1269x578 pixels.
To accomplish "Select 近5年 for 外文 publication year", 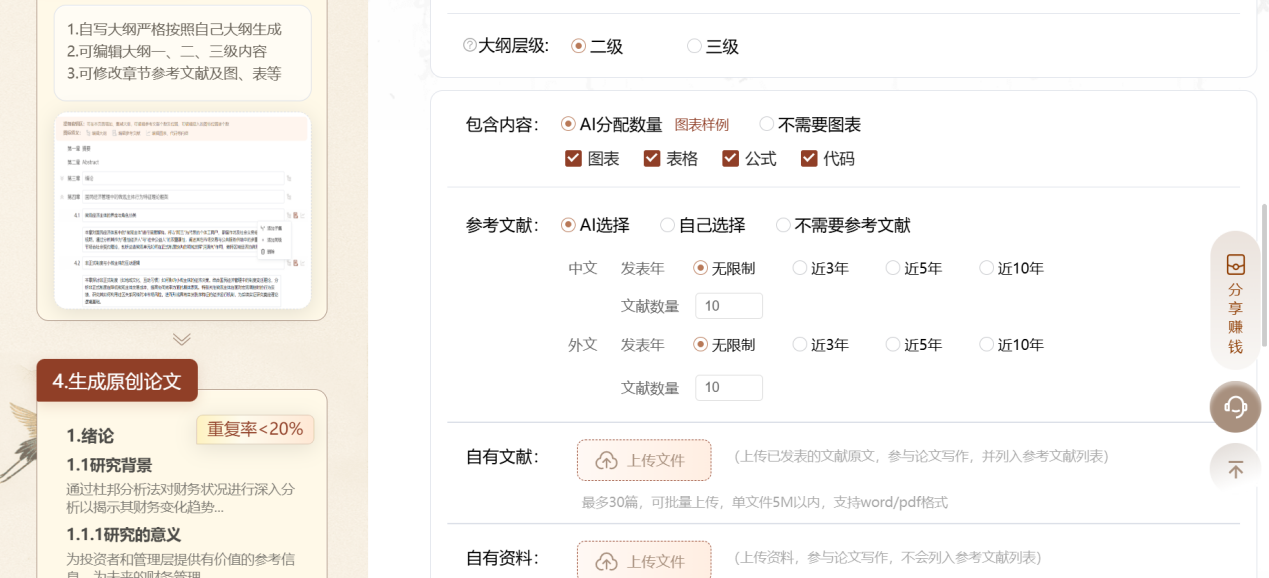I will click(x=892, y=344).
